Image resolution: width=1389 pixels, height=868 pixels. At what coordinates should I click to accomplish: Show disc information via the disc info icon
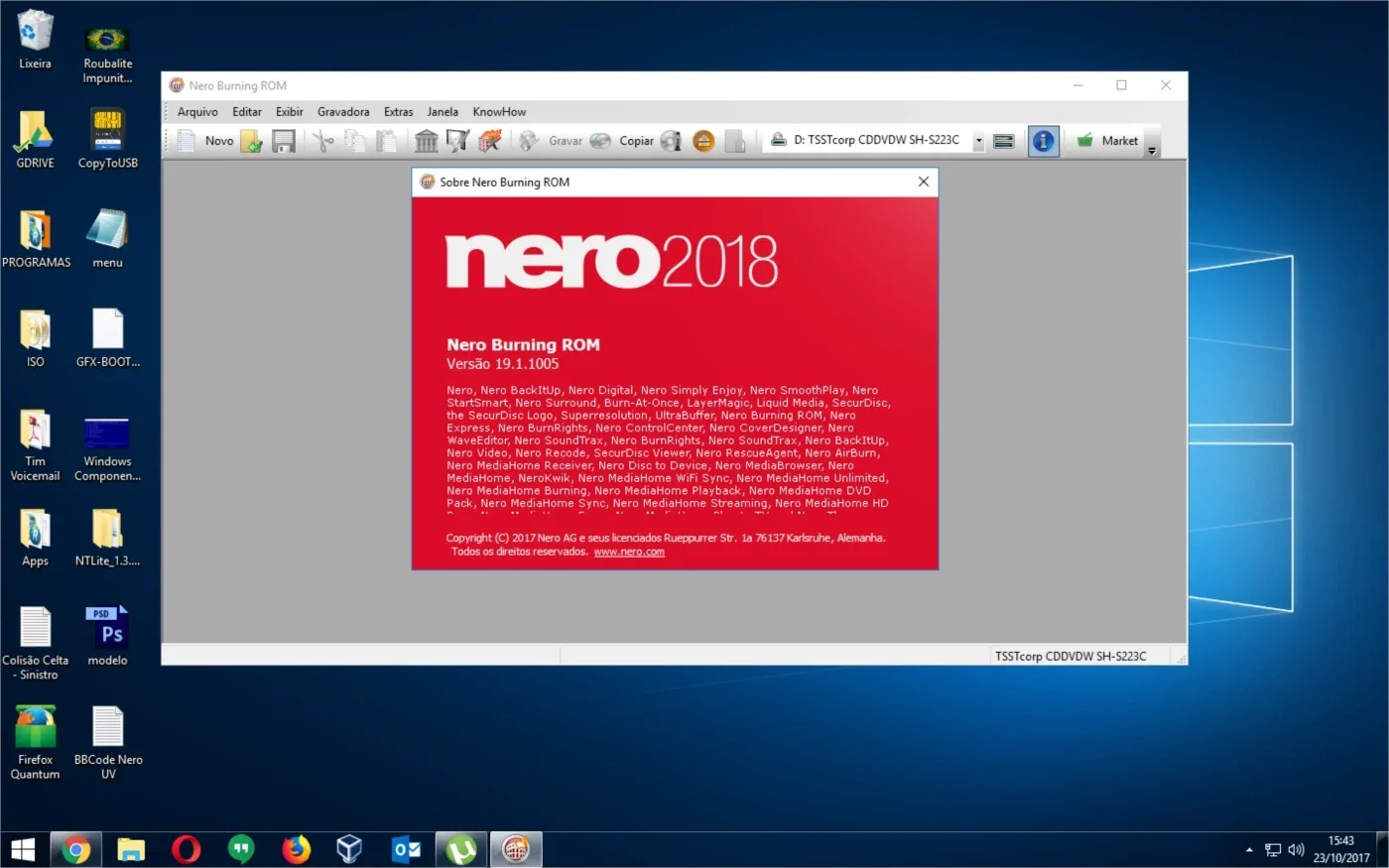(x=672, y=141)
